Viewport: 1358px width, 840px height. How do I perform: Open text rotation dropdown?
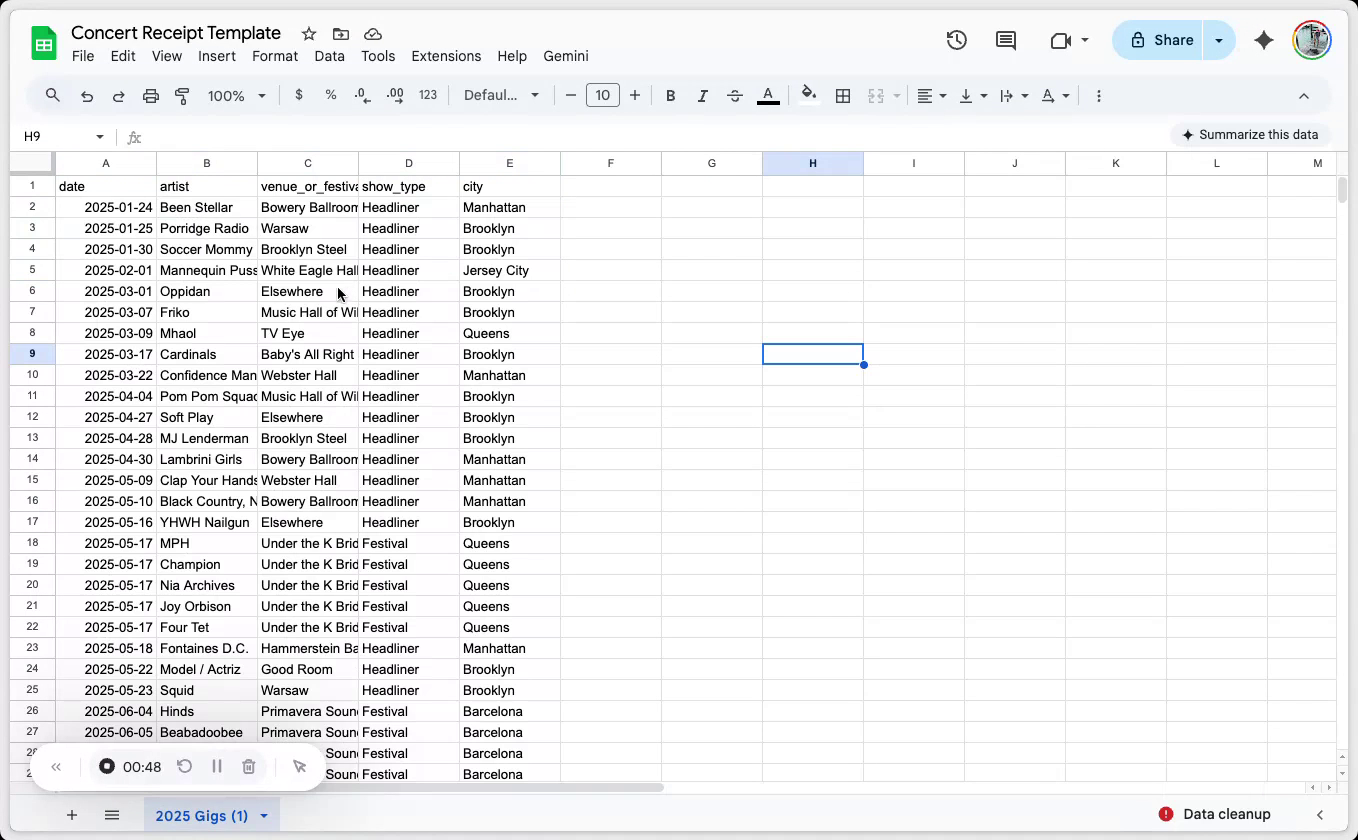pyautogui.click(x=1055, y=96)
